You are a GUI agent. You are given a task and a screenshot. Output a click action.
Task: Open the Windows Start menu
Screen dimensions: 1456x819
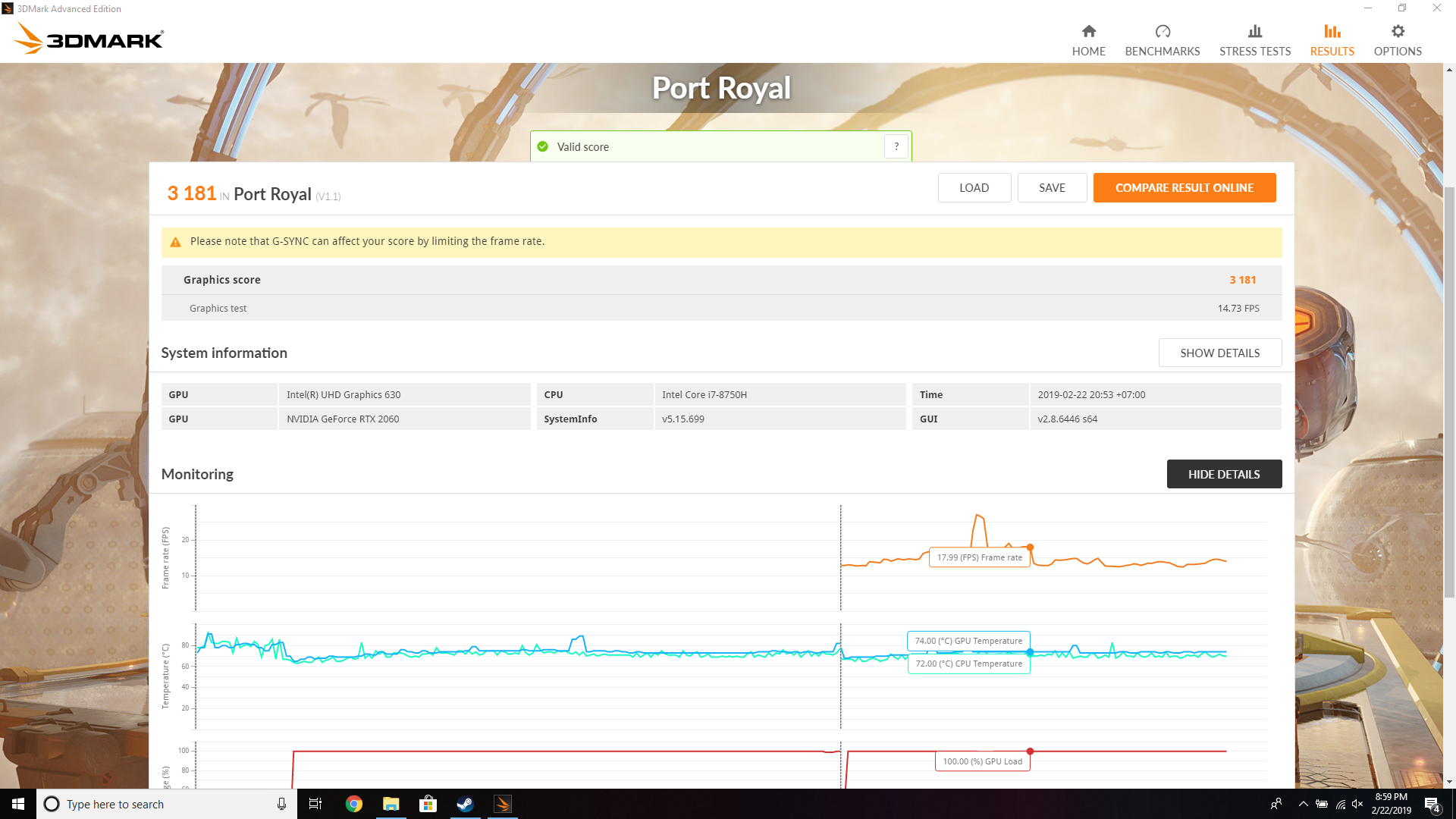point(18,804)
